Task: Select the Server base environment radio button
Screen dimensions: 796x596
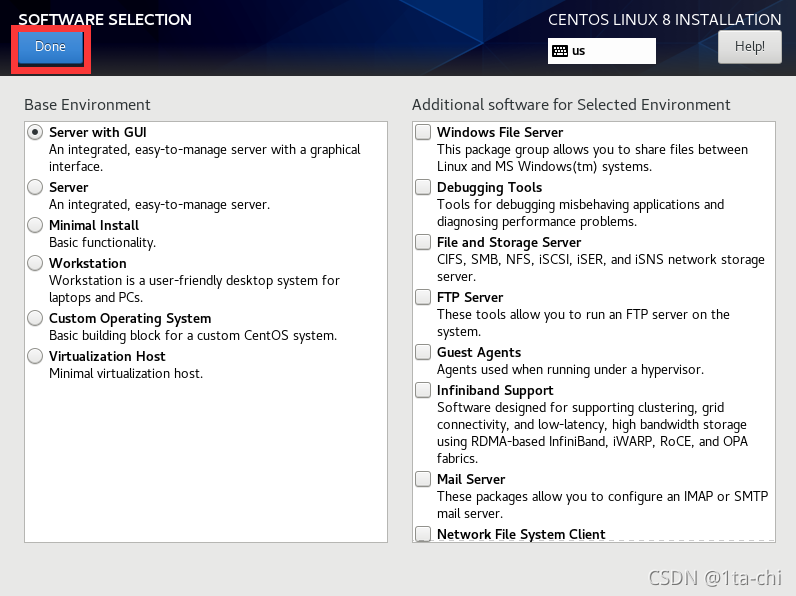Action: click(x=35, y=187)
